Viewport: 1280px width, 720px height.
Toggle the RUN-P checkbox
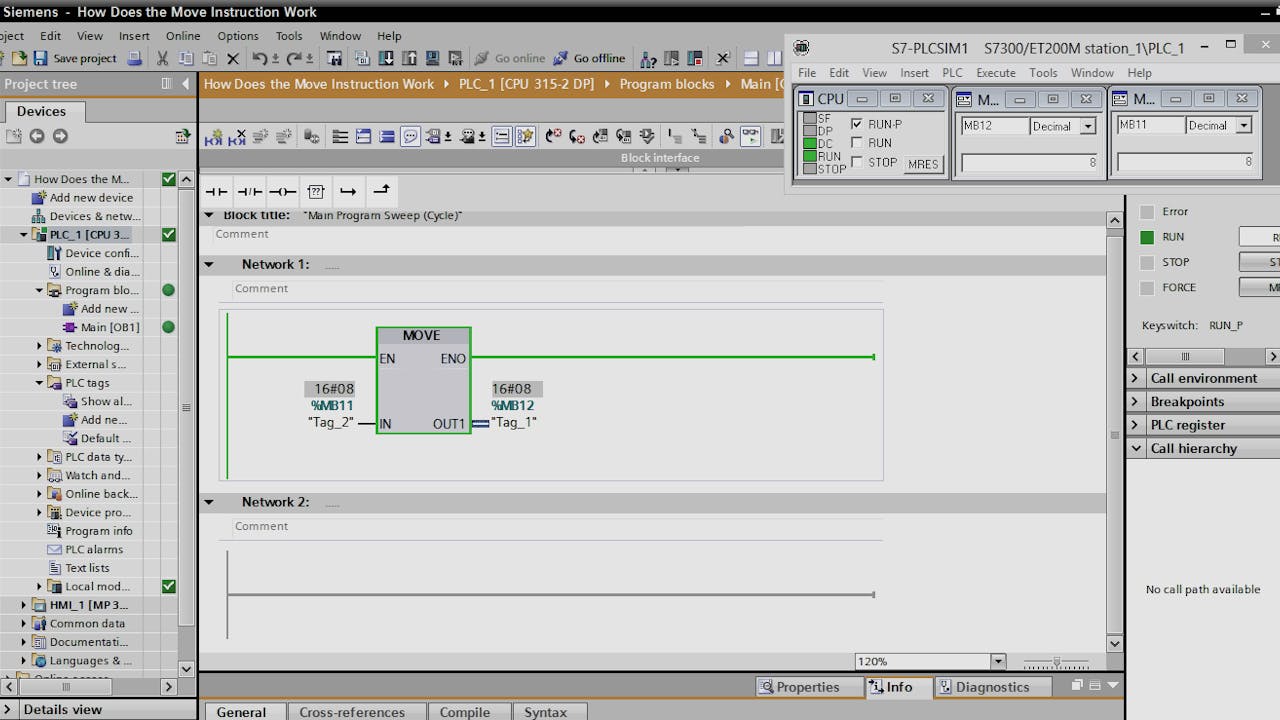tap(857, 124)
